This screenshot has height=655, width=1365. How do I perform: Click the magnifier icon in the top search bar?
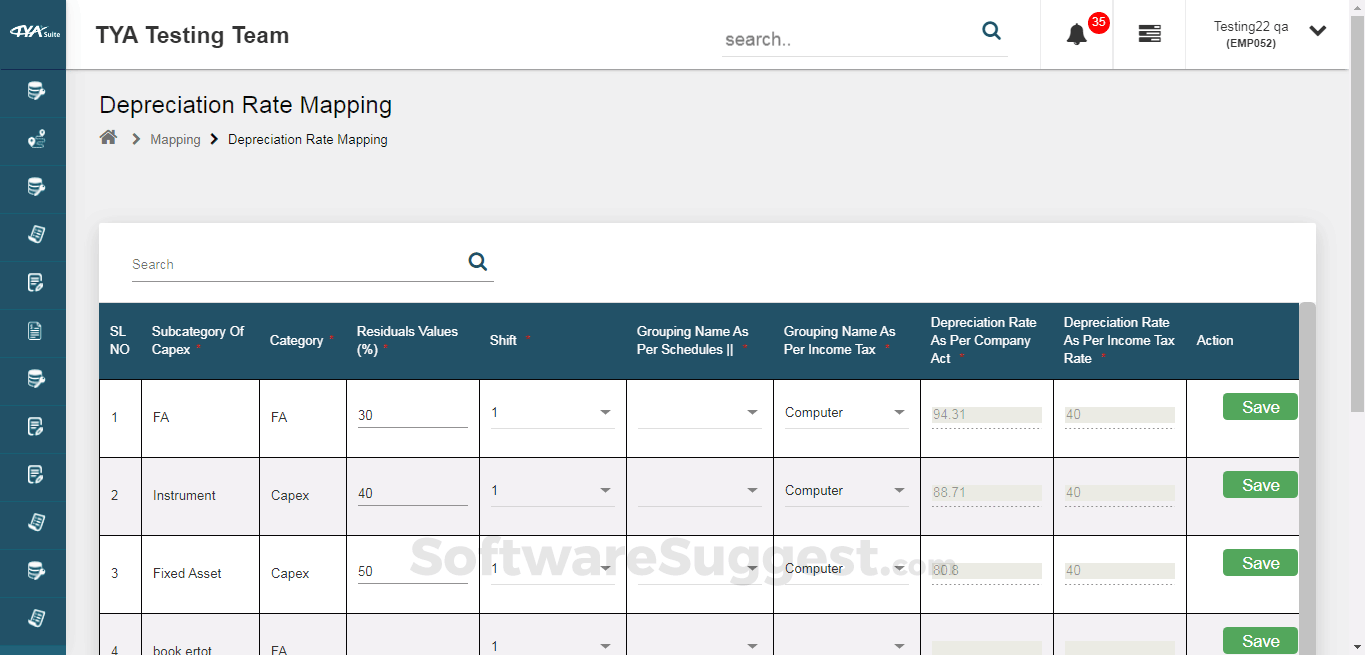(991, 31)
